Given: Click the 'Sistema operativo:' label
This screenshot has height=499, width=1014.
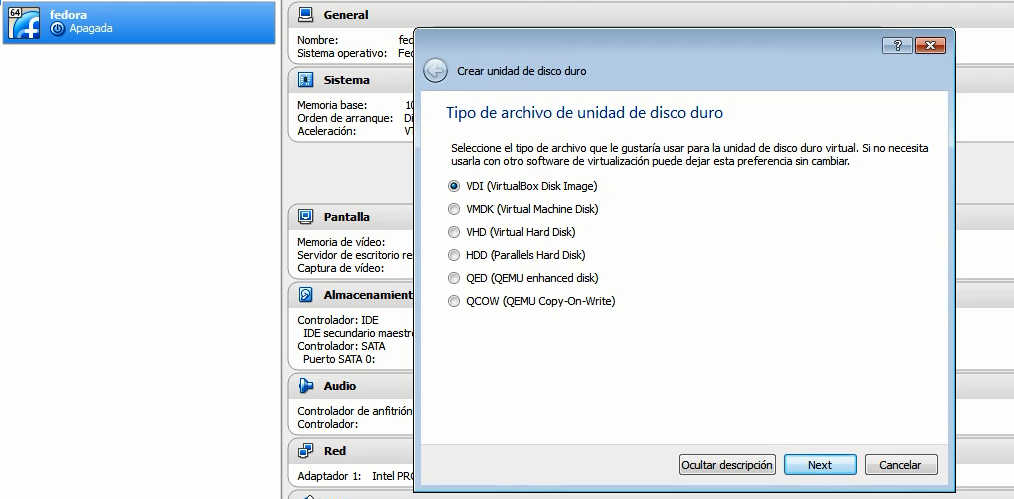Looking at the screenshot, I should (342, 53).
